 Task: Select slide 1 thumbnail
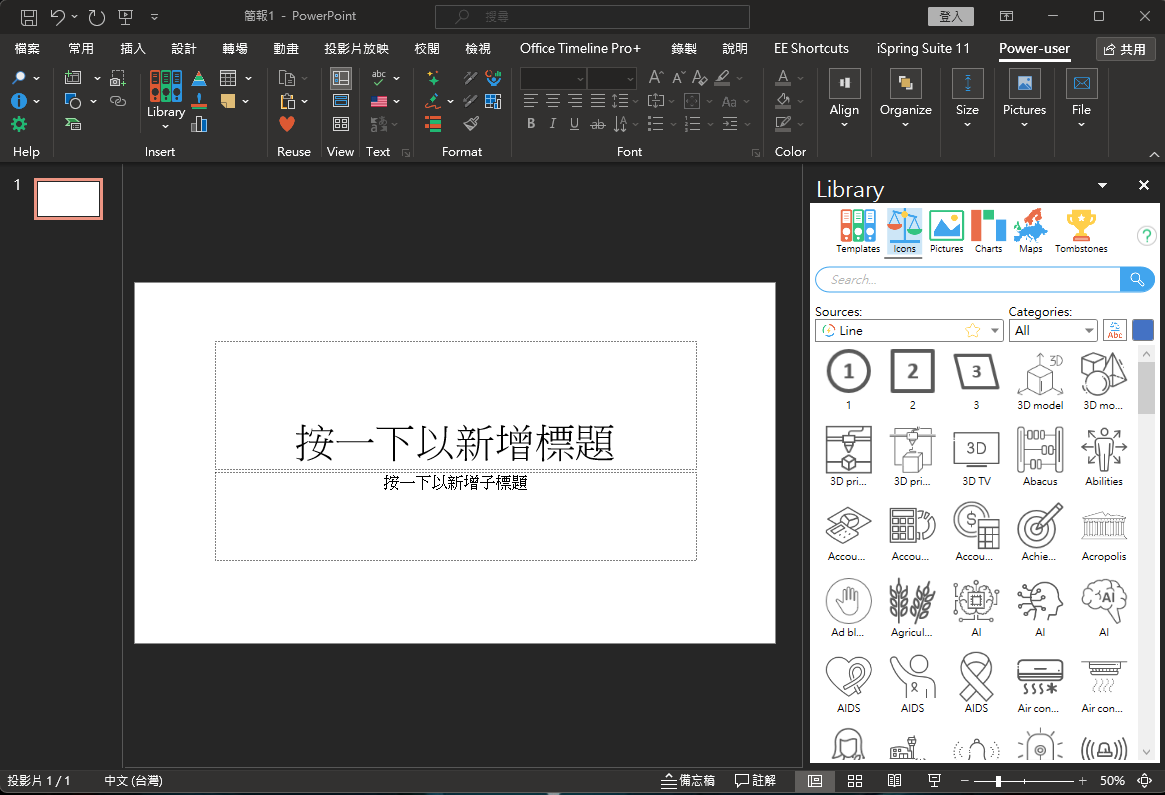[68, 199]
